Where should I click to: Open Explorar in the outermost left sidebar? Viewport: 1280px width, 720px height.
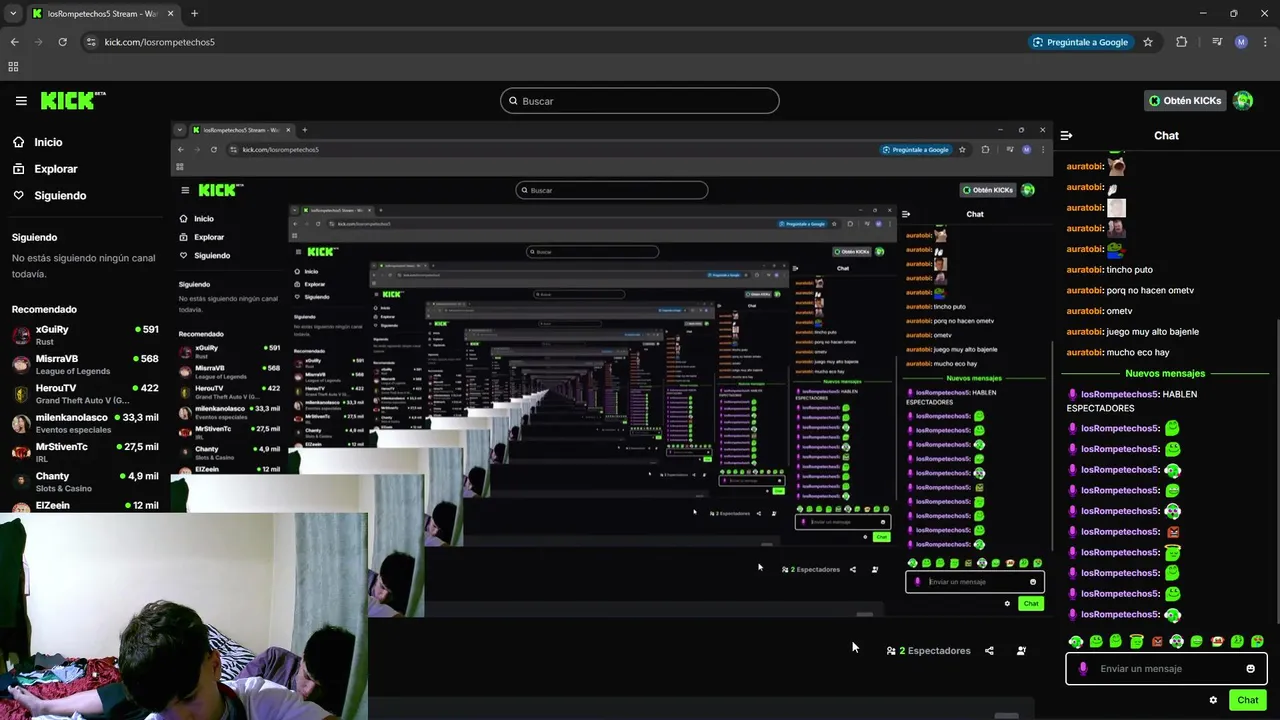pyautogui.click(x=56, y=169)
